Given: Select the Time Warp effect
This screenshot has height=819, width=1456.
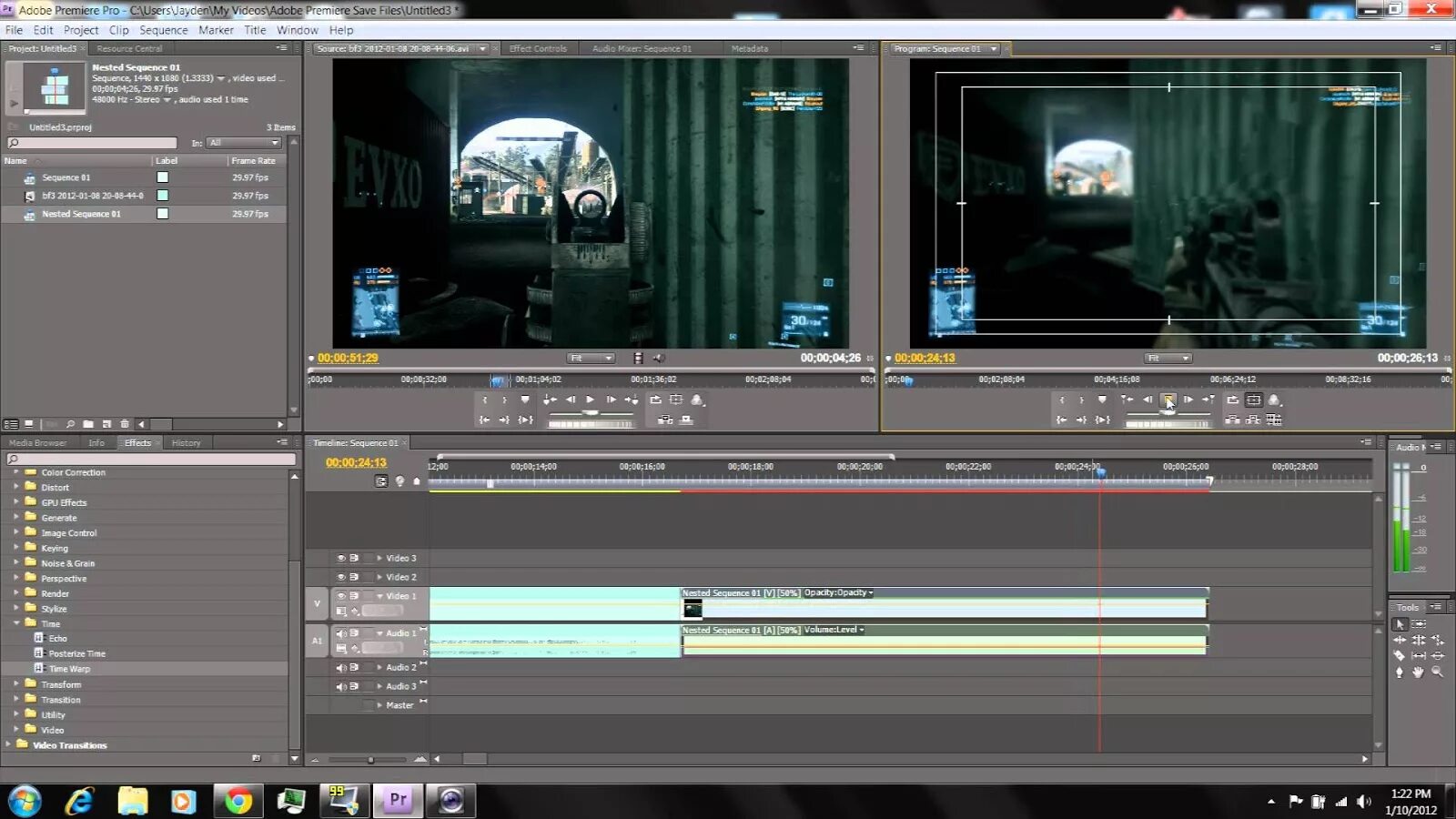Looking at the screenshot, I should coord(69,669).
